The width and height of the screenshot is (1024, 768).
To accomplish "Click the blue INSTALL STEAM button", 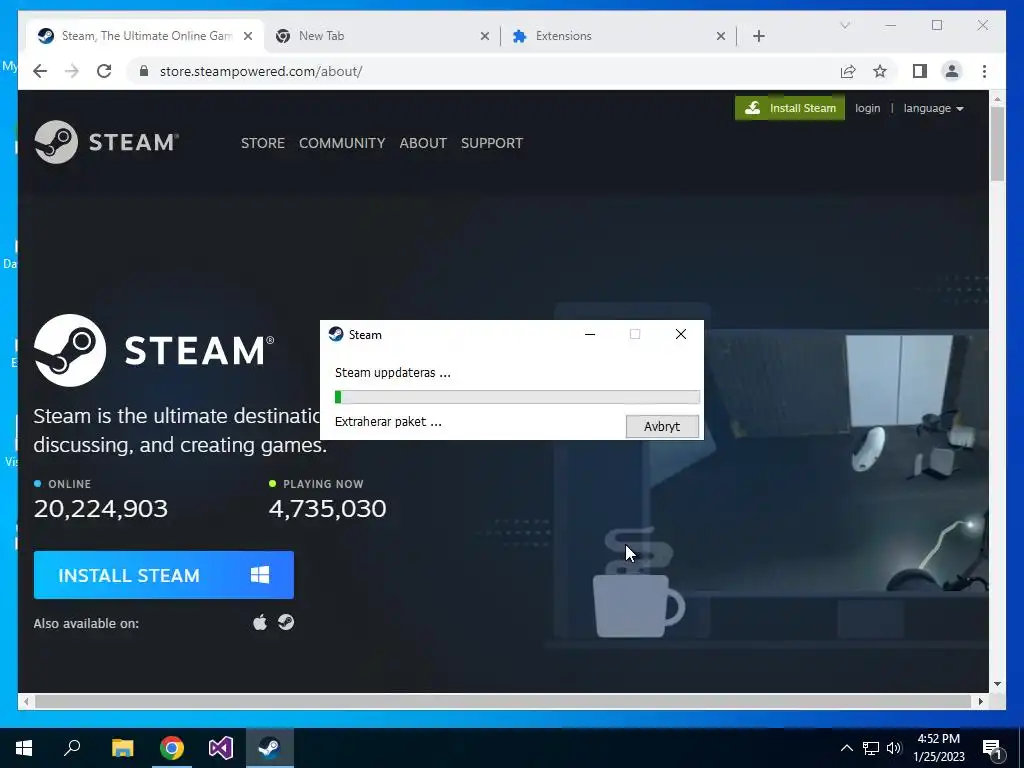I will click(164, 575).
